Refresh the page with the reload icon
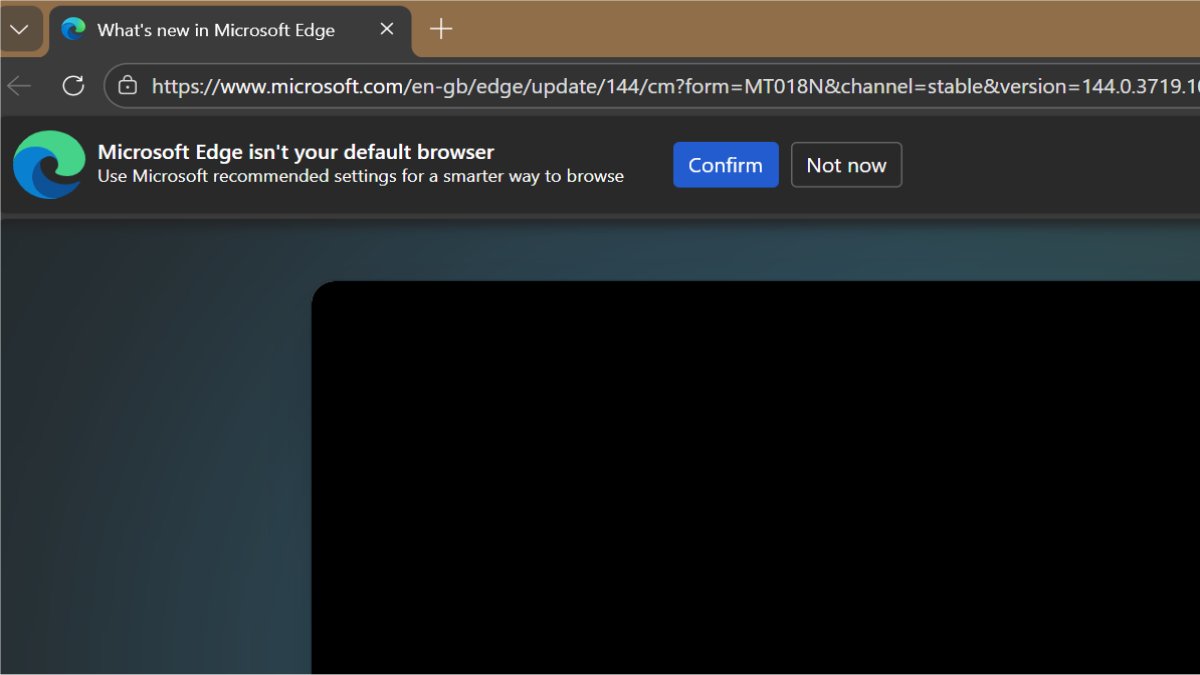Viewport: 1200px width, 675px height. tap(73, 86)
